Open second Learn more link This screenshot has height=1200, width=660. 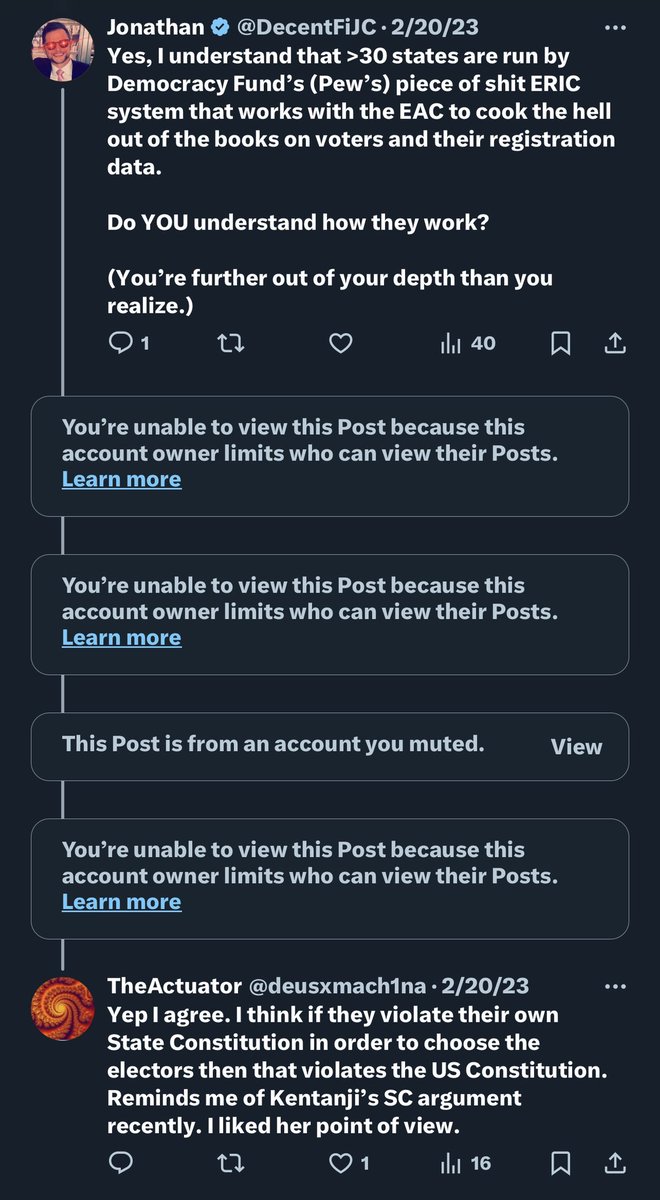121,637
